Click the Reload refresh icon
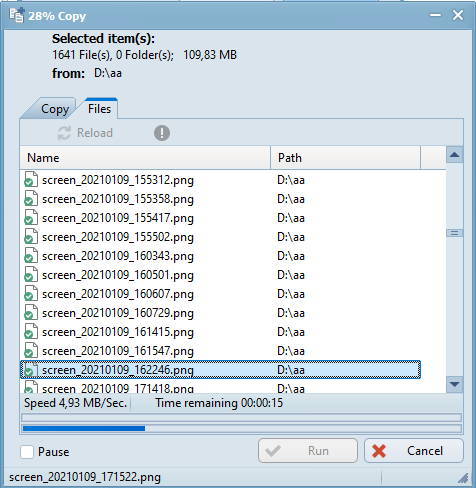476x488 pixels. point(64,133)
